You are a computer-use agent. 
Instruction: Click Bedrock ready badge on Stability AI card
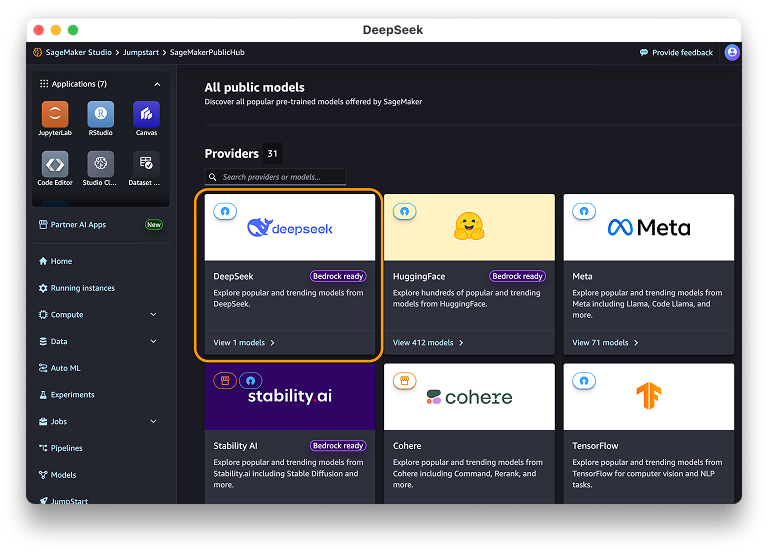pos(338,446)
